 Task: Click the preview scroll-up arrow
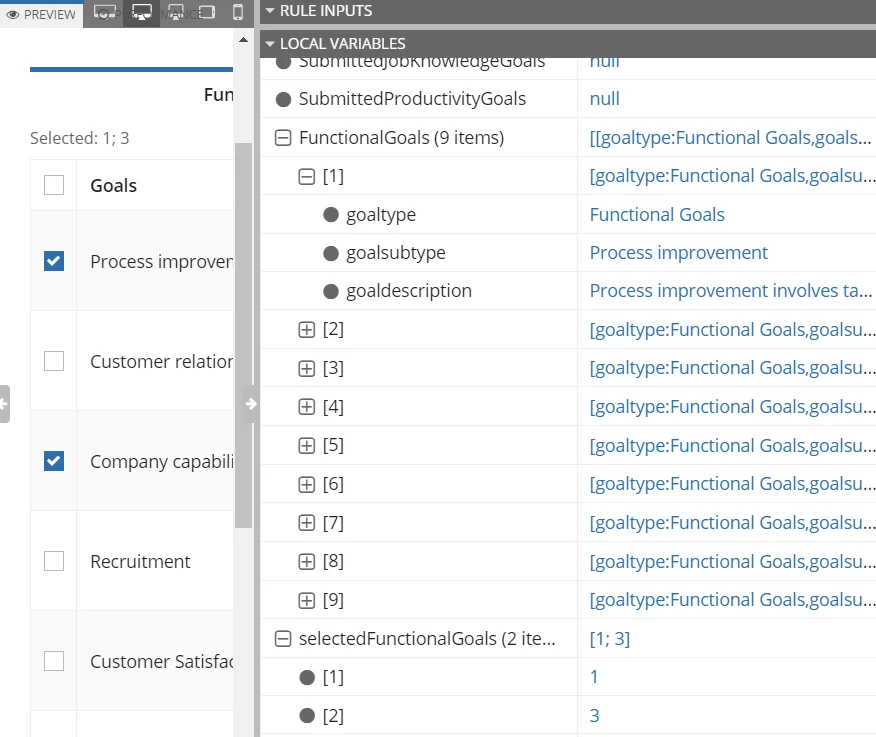243,40
